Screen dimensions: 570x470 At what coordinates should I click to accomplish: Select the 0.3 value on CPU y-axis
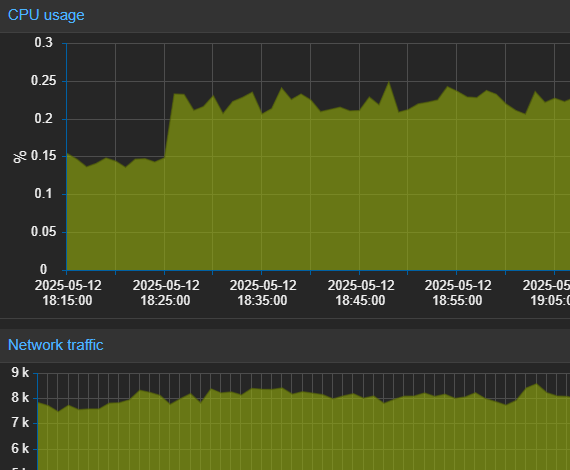(x=44, y=43)
